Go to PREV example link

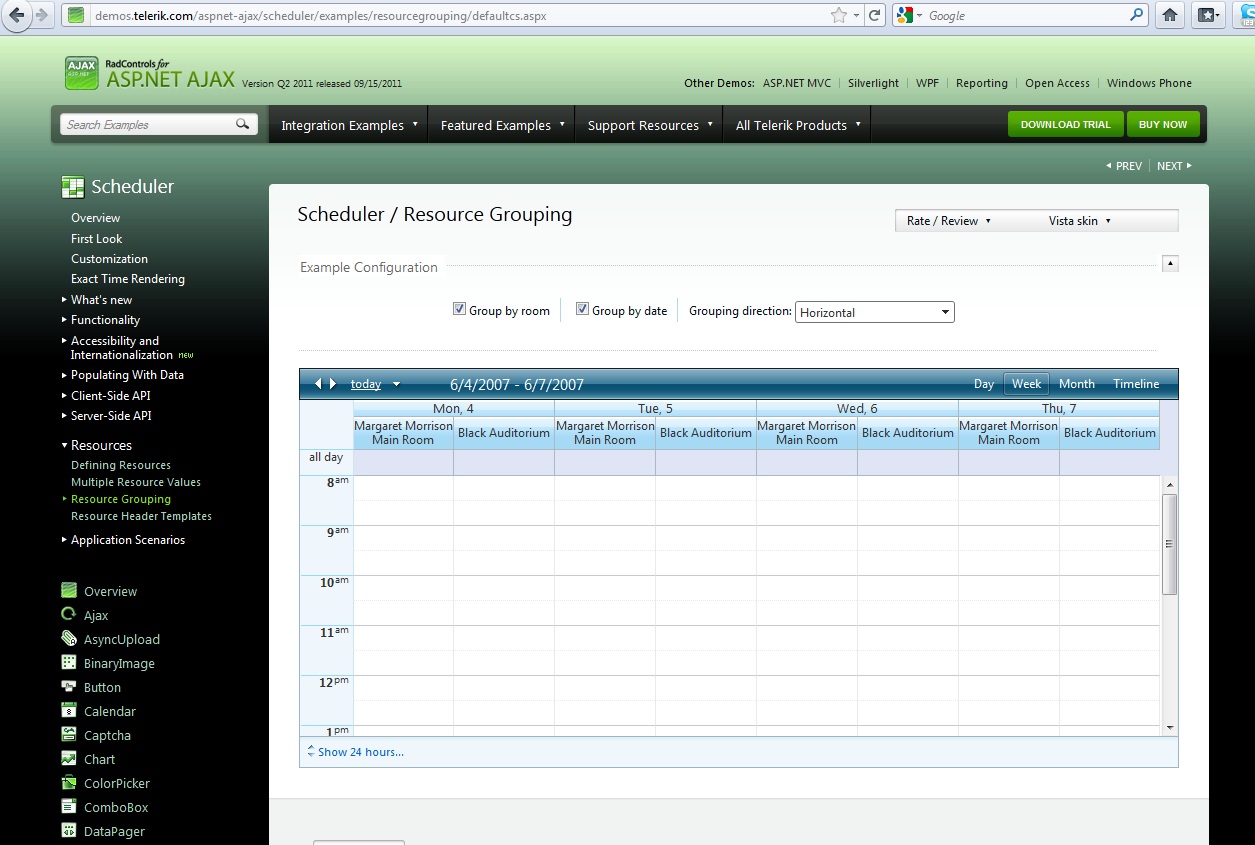pyautogui.click(x=1124, y=166)
